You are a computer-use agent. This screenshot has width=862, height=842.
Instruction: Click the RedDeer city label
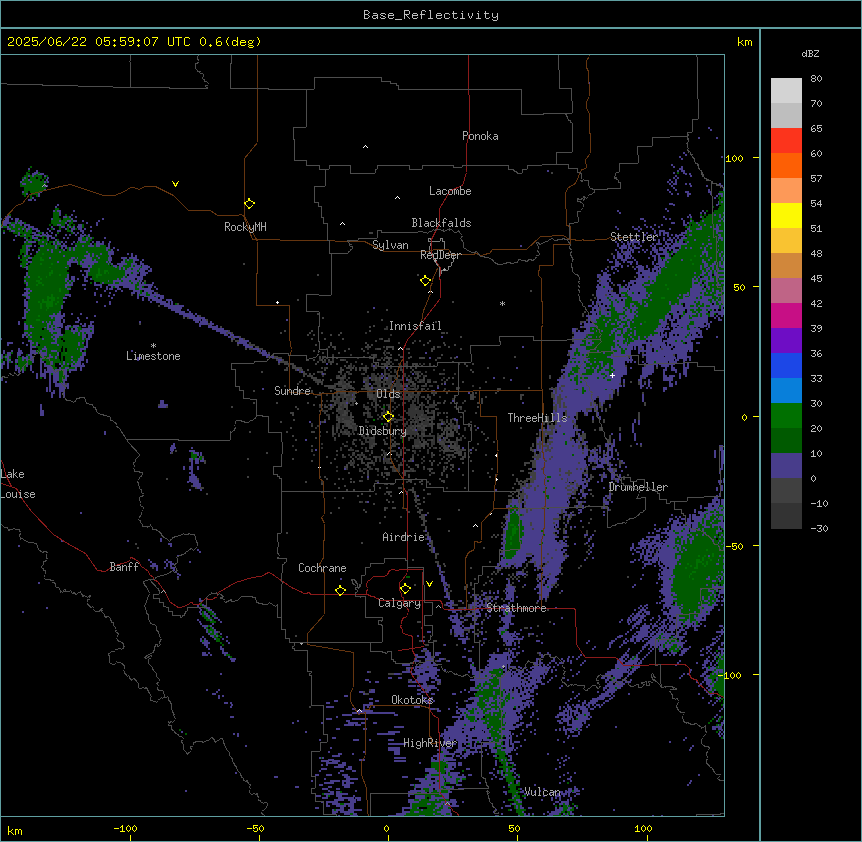pyautogui.click(x=440, y=255)
